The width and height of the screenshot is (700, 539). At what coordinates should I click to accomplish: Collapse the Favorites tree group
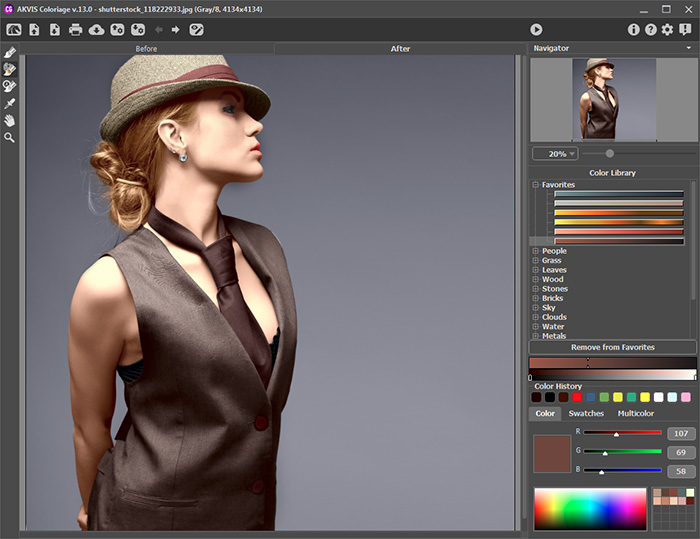(x=536, y=185)
